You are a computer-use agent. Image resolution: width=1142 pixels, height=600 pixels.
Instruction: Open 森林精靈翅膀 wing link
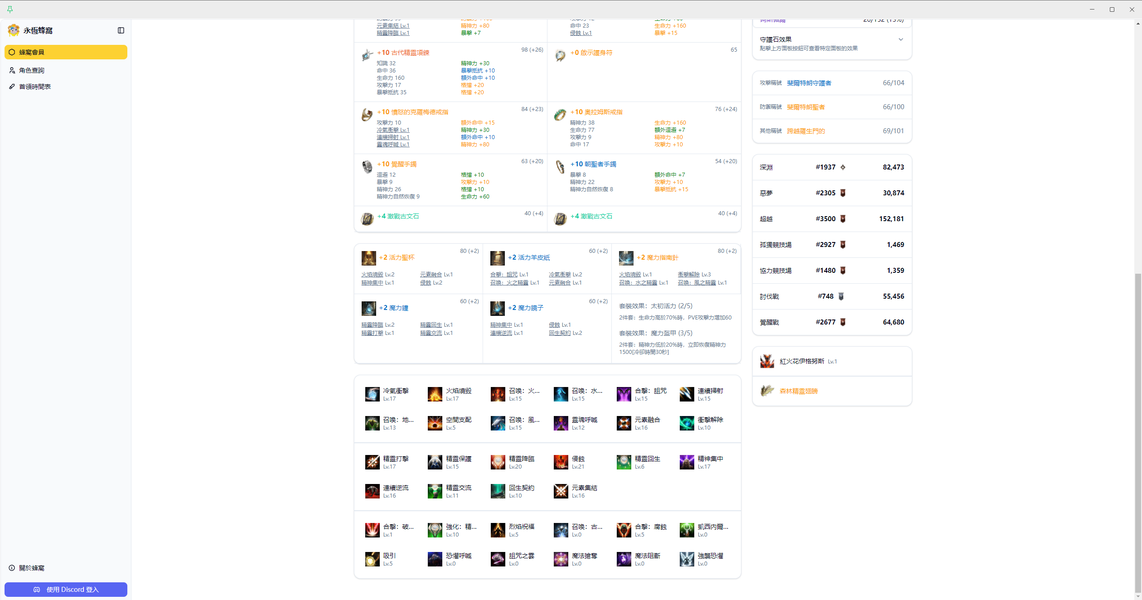(x=799, y=391)
